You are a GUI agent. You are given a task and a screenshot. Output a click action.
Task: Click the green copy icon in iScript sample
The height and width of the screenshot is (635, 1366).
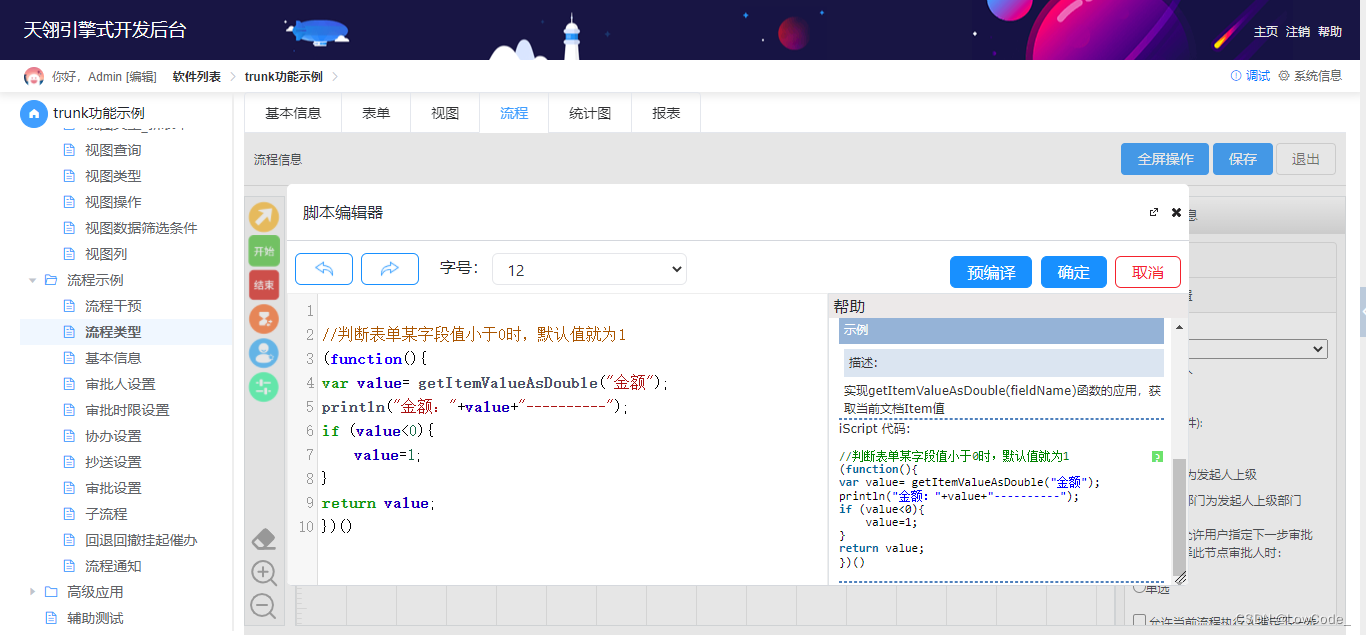tap(1157, 457)
